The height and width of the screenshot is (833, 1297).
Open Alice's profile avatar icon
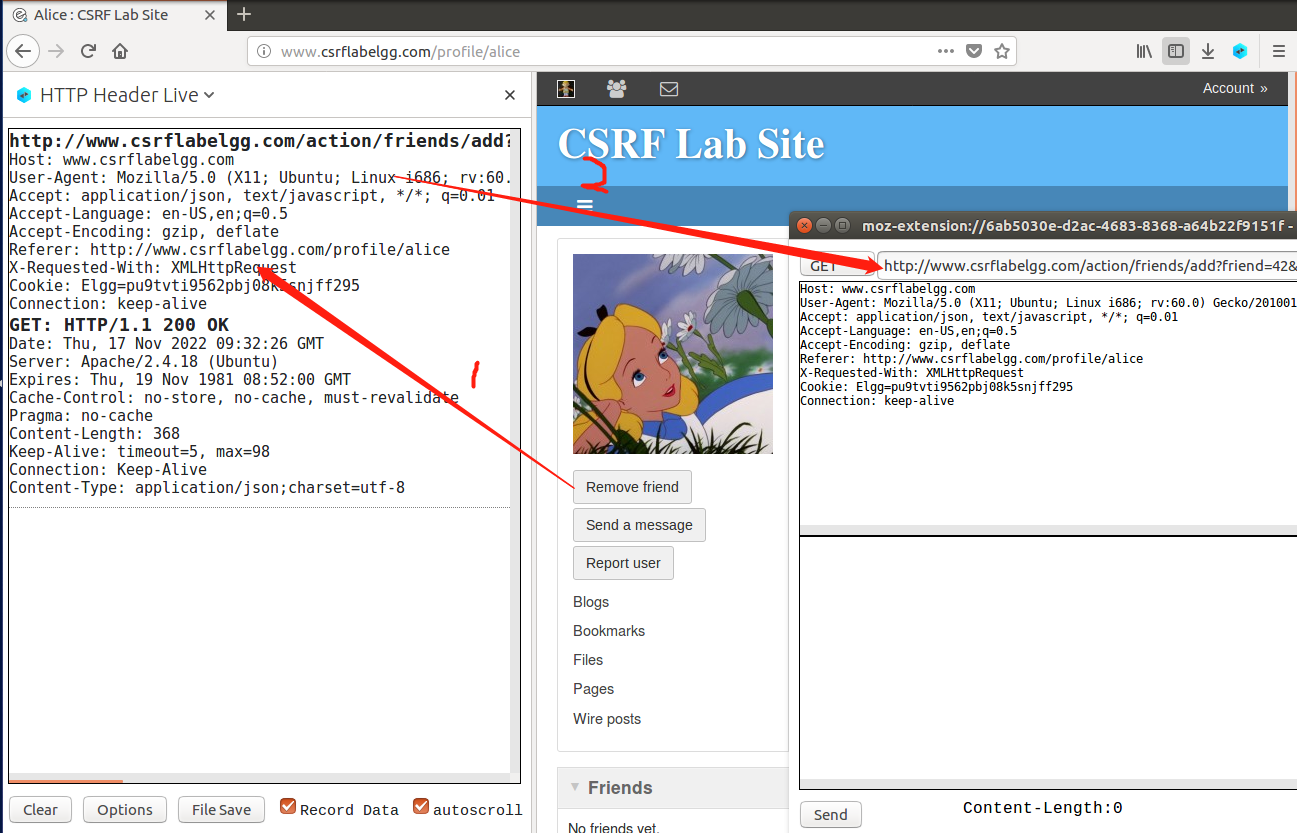point(565,88)
